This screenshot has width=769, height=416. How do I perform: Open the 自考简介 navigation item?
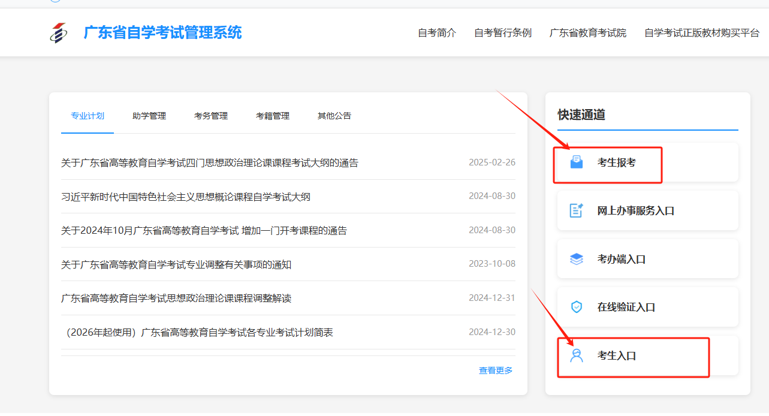[x=437, y=33]
